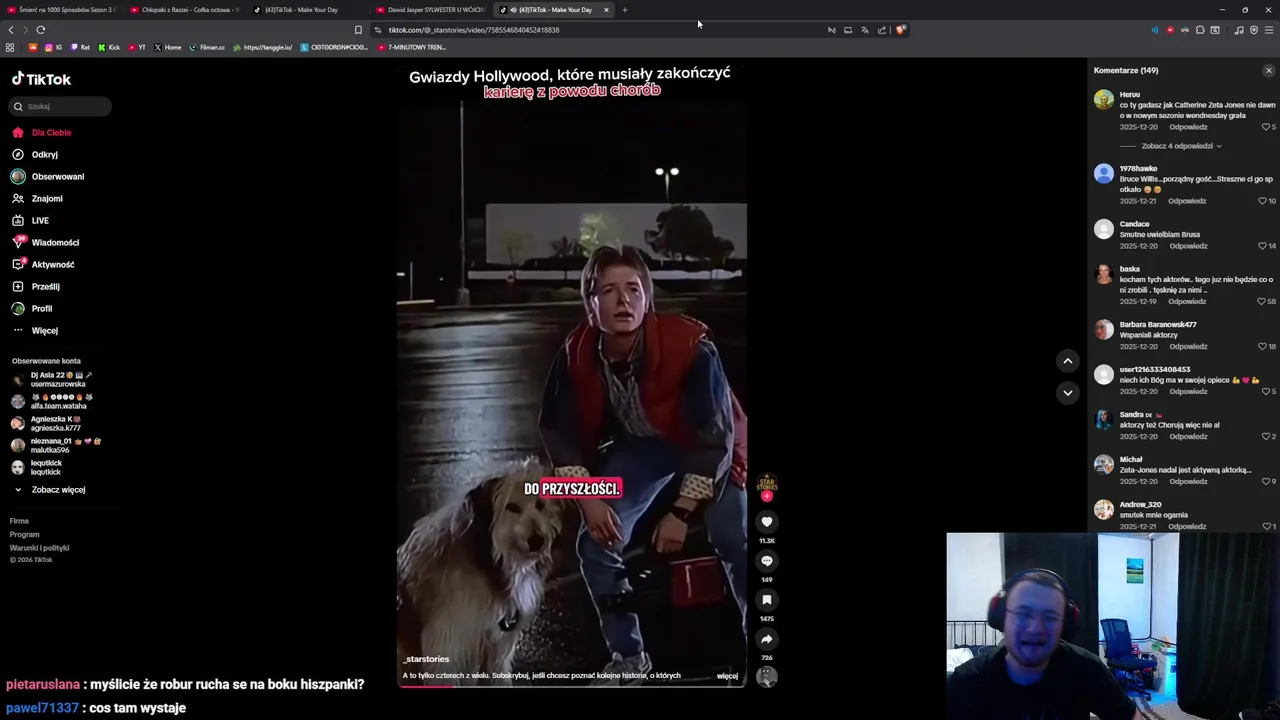Bookmark this page in address bar
The height and width of the screenshot is (720, 1280).
[x=358, y=30]
